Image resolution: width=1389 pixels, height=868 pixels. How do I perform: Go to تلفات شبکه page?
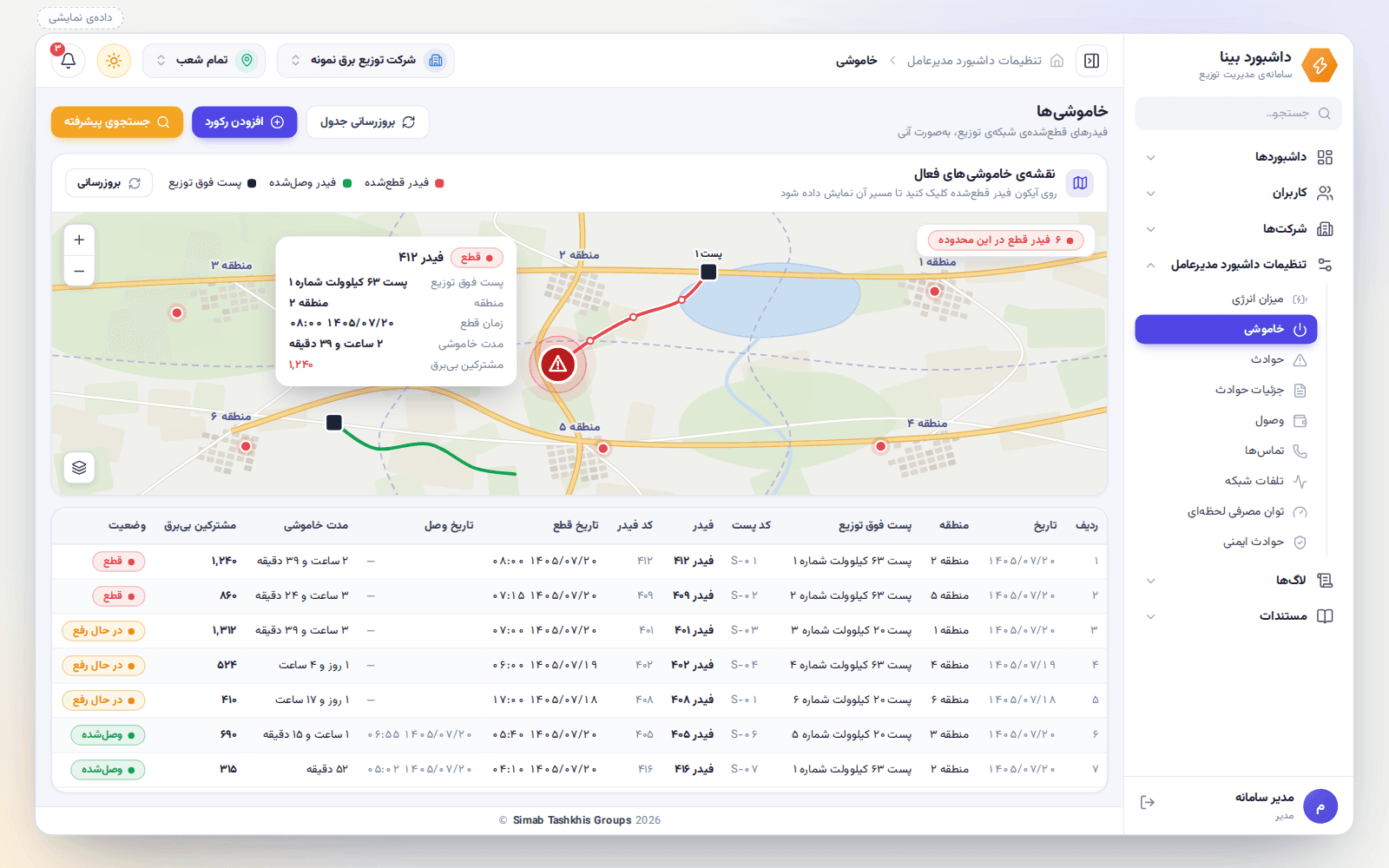pyautogui.click(x=1226, y=481)
